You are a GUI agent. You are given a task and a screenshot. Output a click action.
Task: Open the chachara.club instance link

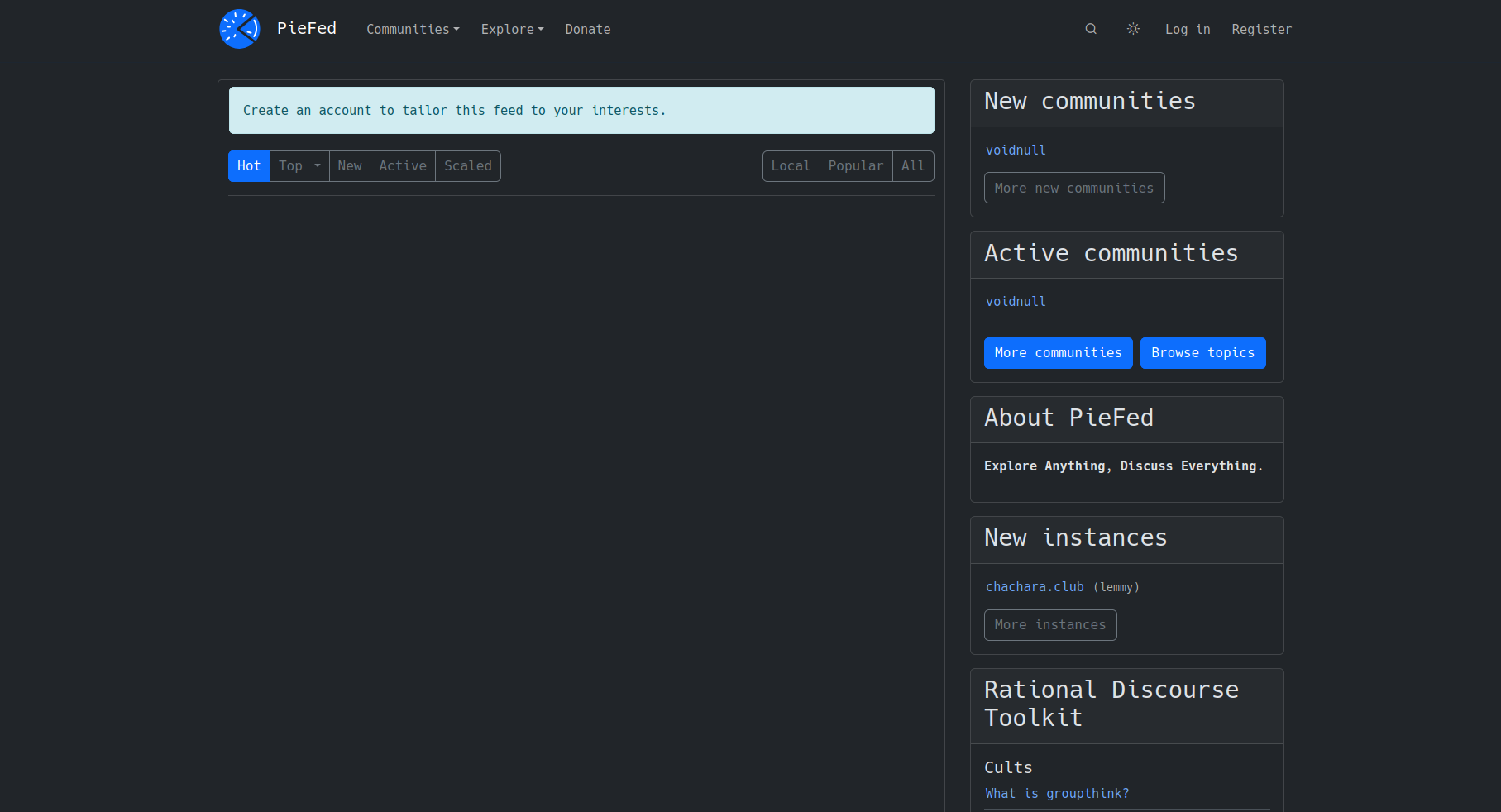pos(1035,587)
